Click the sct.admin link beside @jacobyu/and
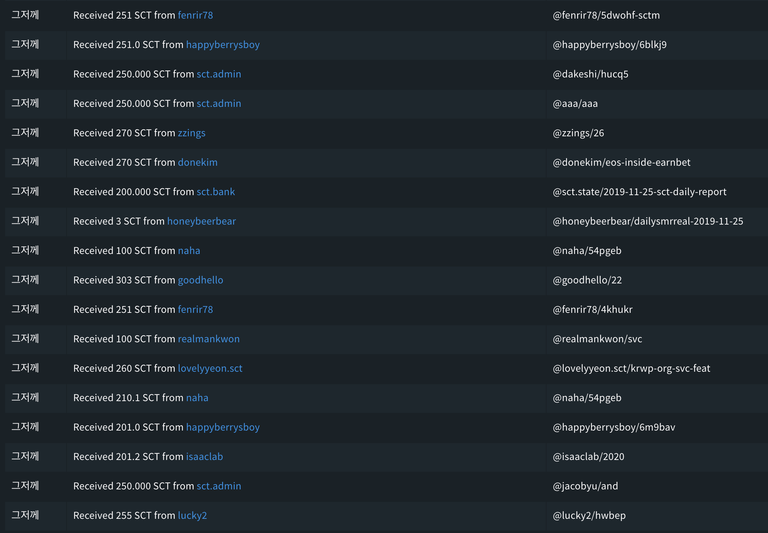 (x=218, y=486)
